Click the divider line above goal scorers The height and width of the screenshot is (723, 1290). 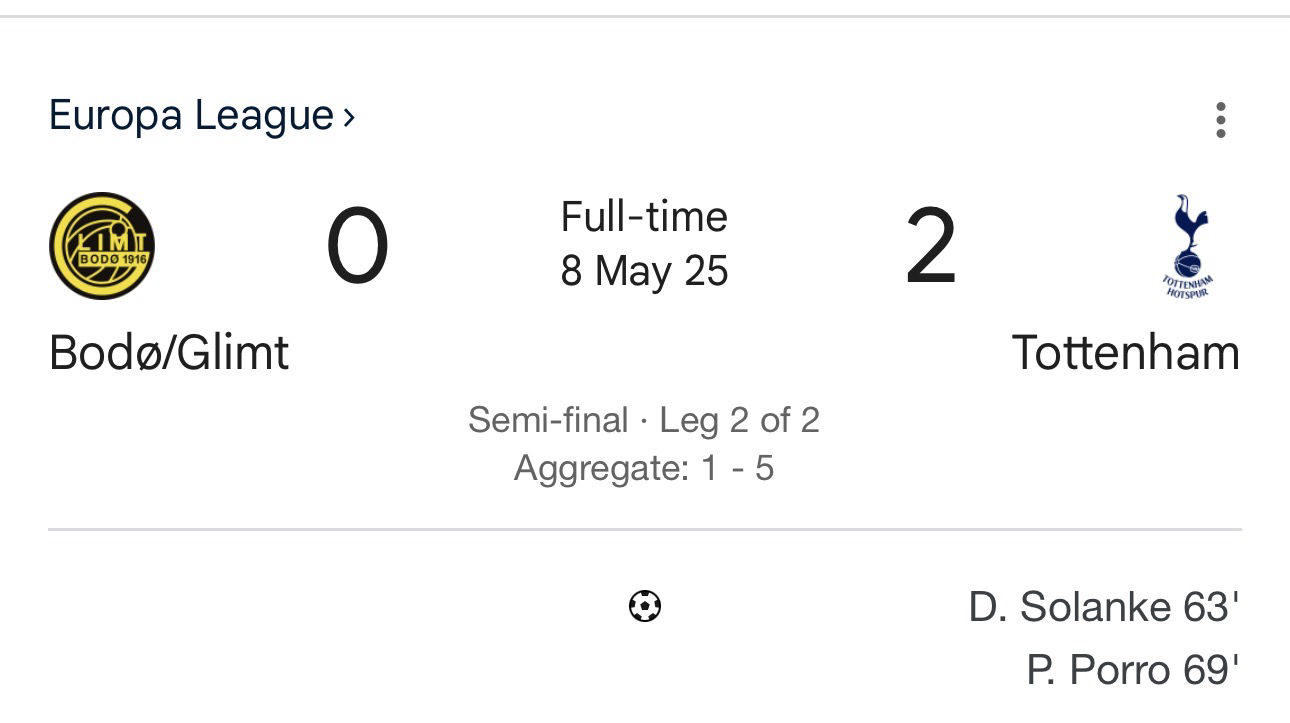[644, 529]
